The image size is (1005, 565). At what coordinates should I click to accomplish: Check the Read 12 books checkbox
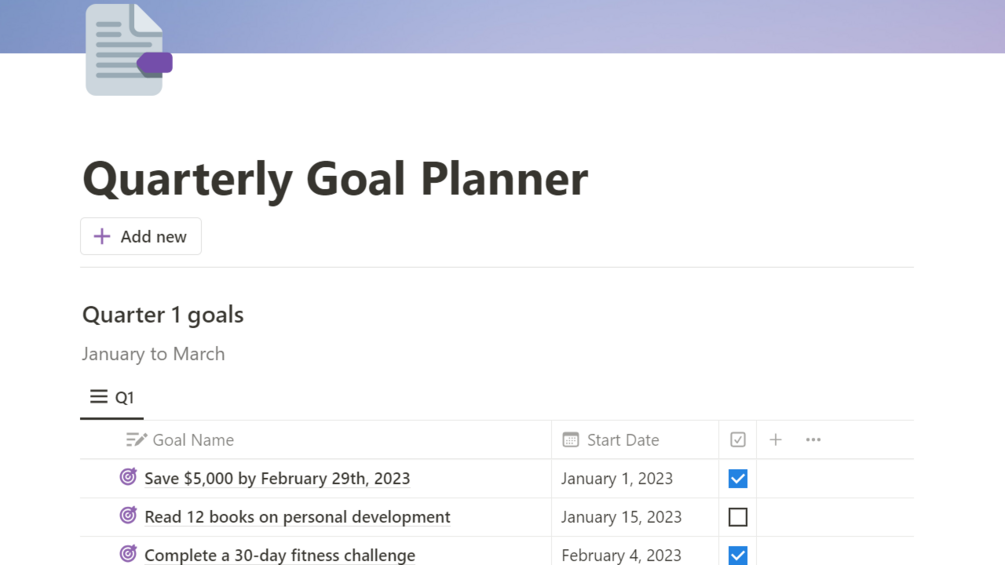738,517
